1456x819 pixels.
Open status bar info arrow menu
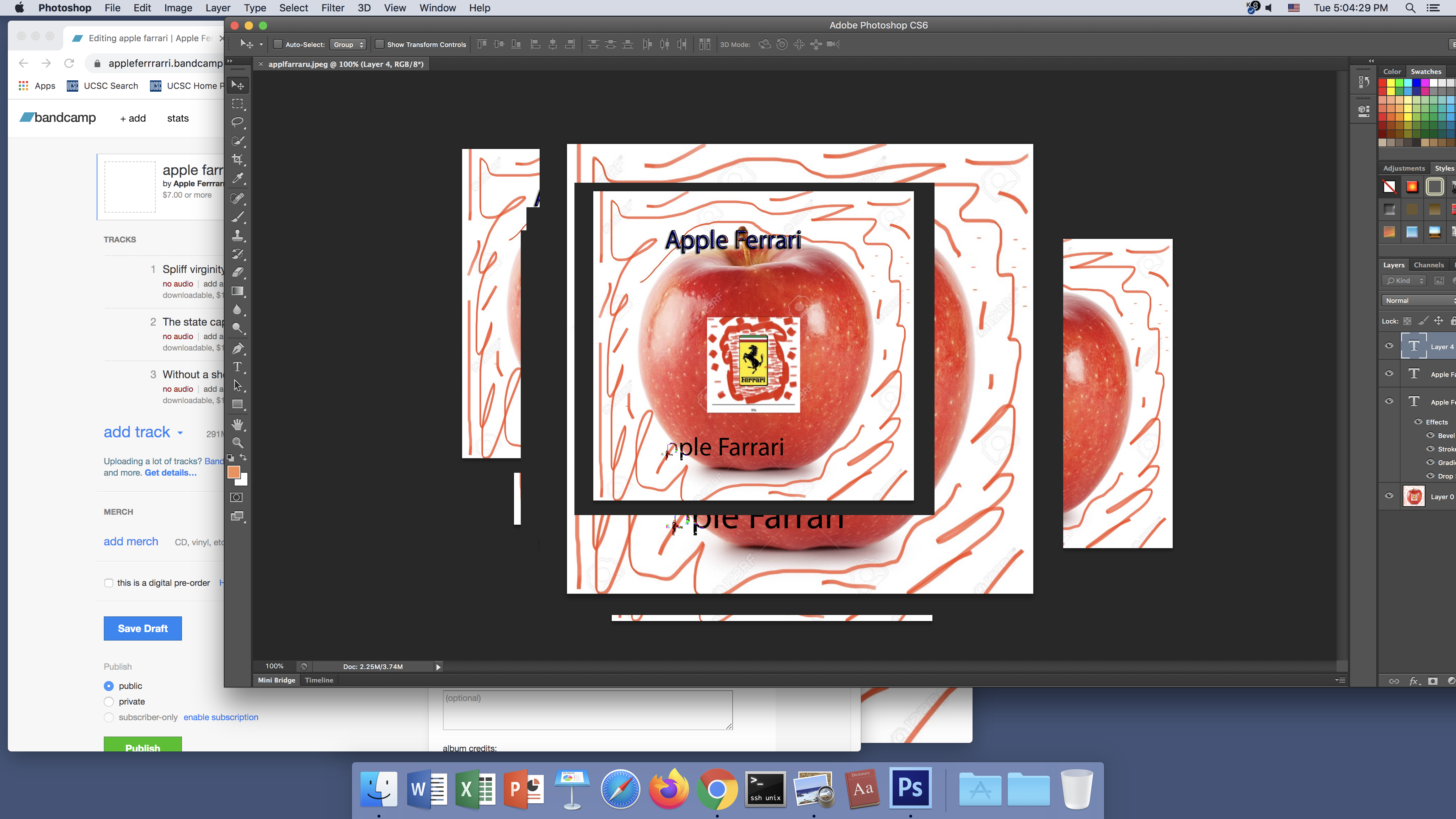438,667
